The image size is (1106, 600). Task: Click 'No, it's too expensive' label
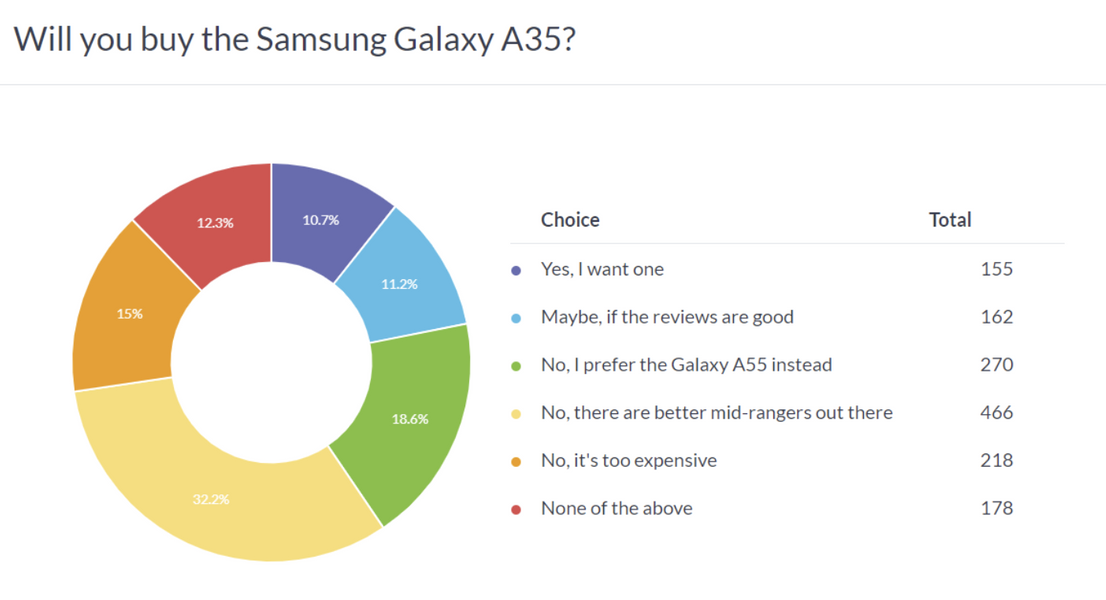(x=629, y=461)
